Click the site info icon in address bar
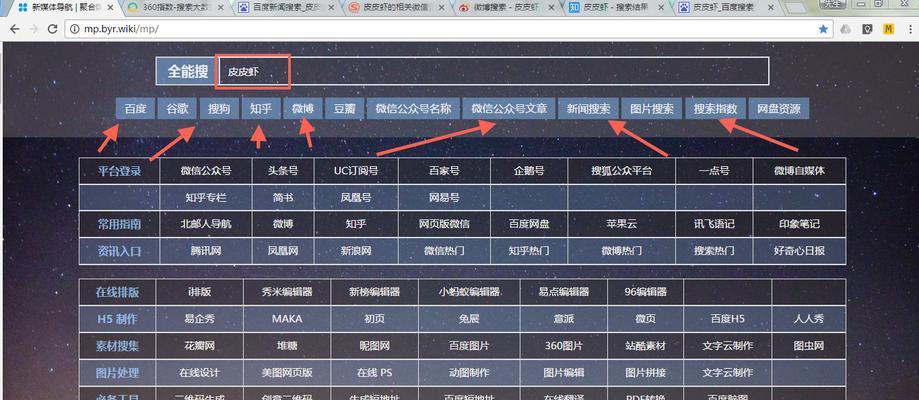Image resolution: width=919 pixels, height=400 pixels. [74, 29]
